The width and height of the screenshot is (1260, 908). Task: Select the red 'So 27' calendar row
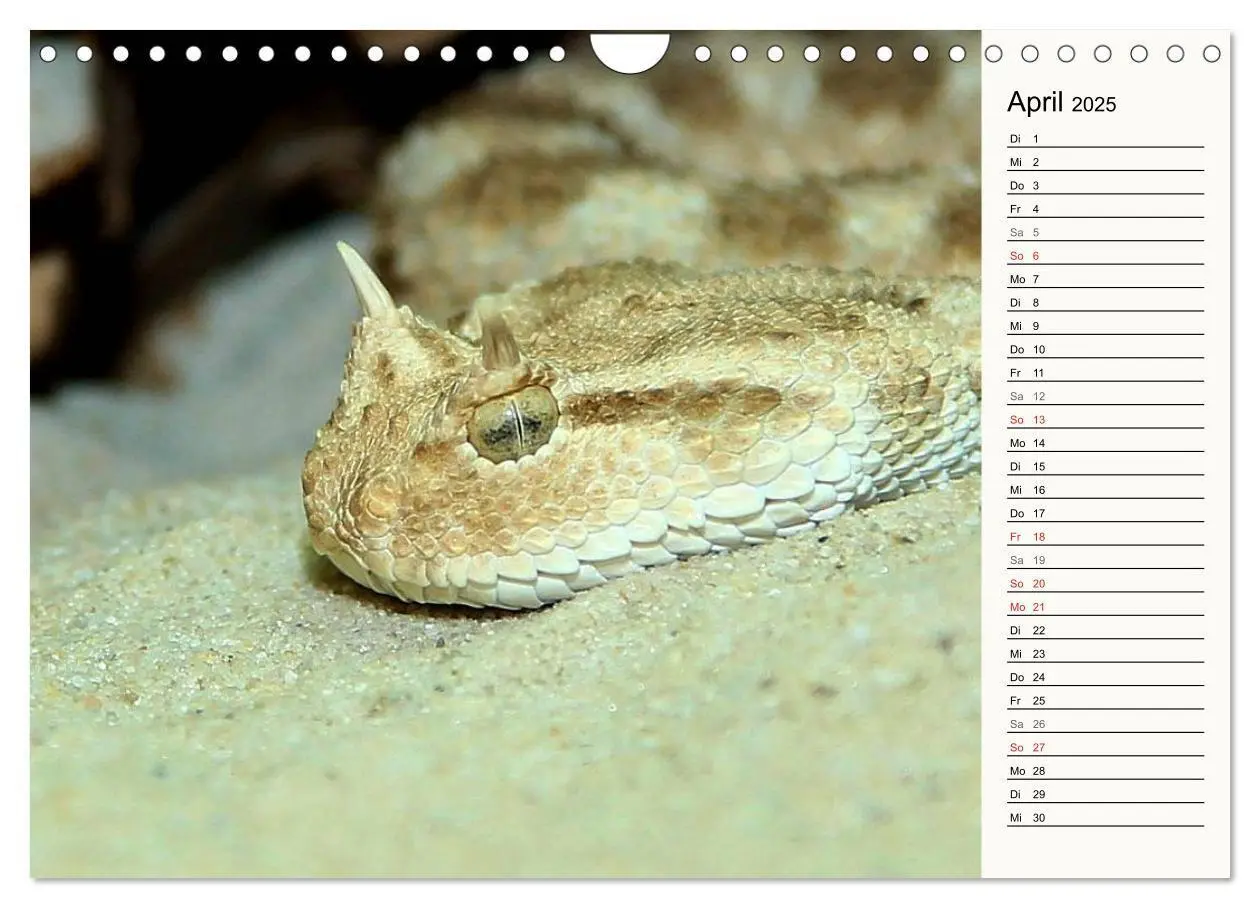[1105, 747]
